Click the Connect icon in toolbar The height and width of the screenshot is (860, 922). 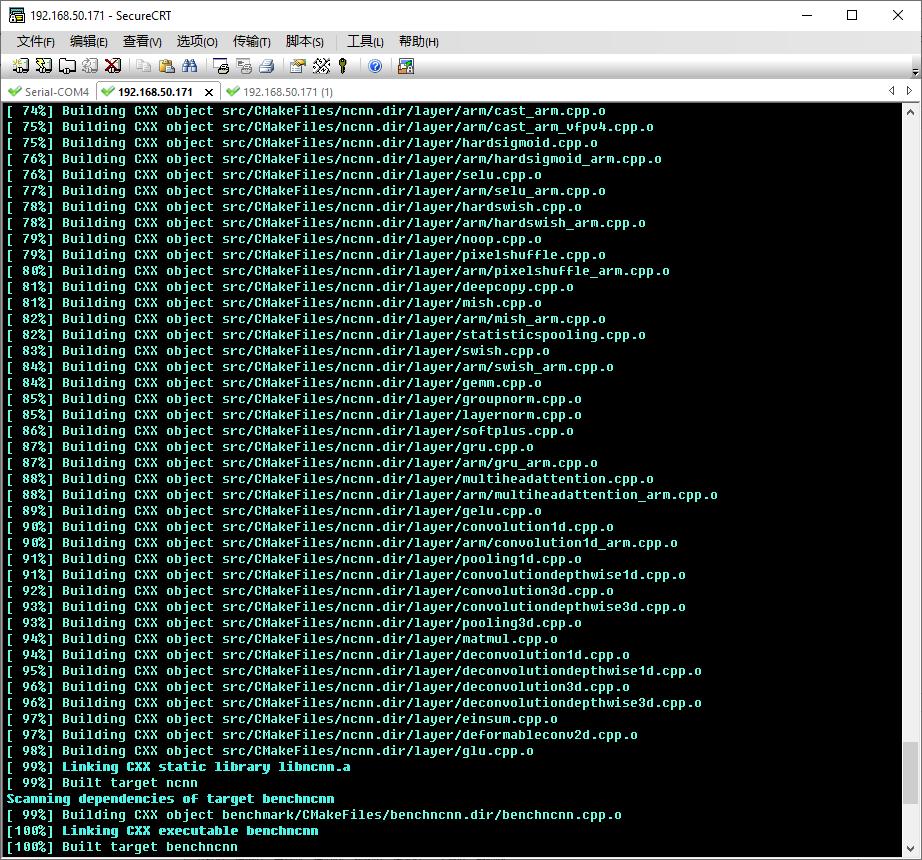pos(20,66)
